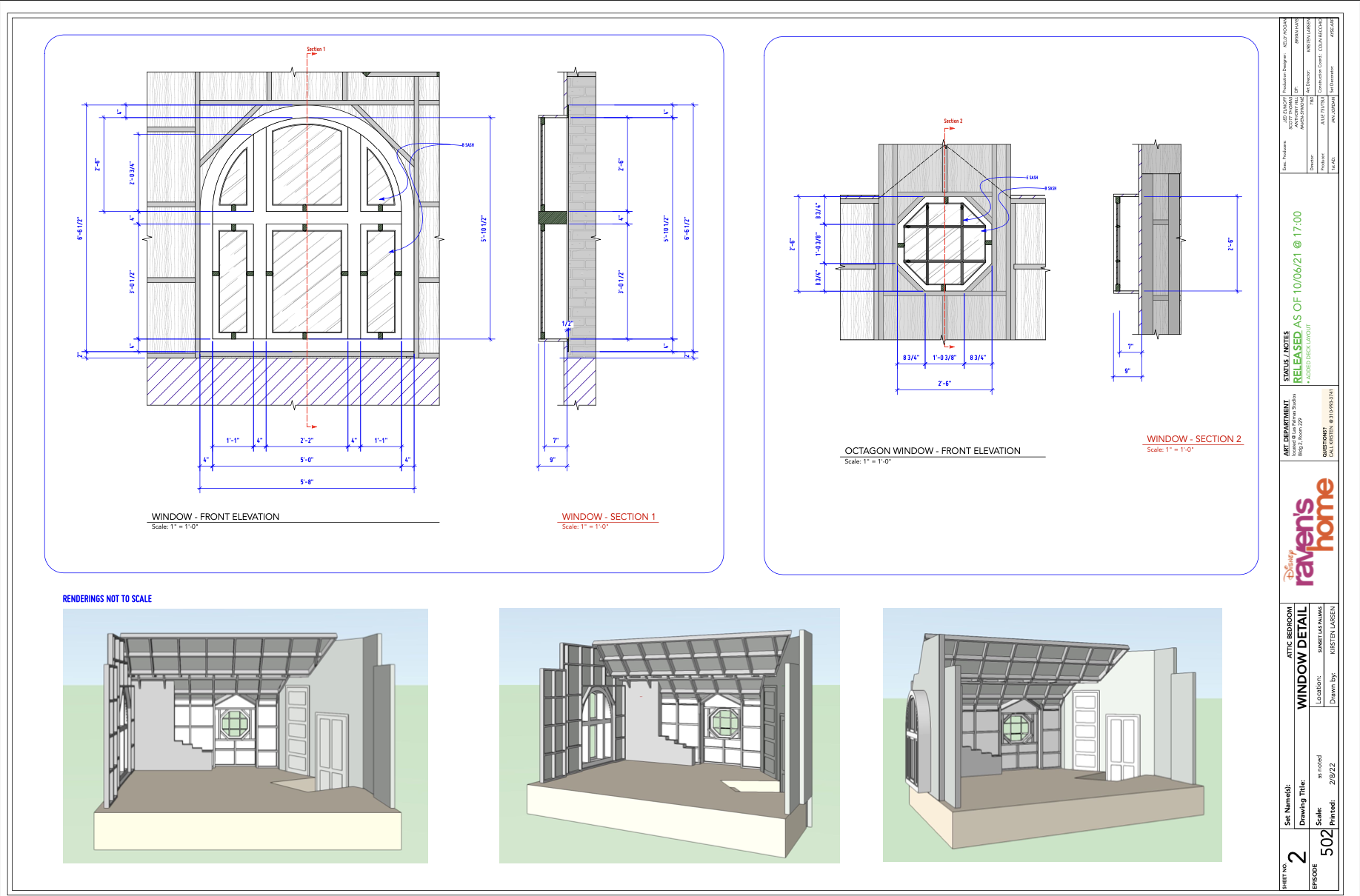Image resolution: width=1360 pixels, height=896 pixels.
Task: Click the Window Section 1 wall drawing
Action: coord(568,238)
